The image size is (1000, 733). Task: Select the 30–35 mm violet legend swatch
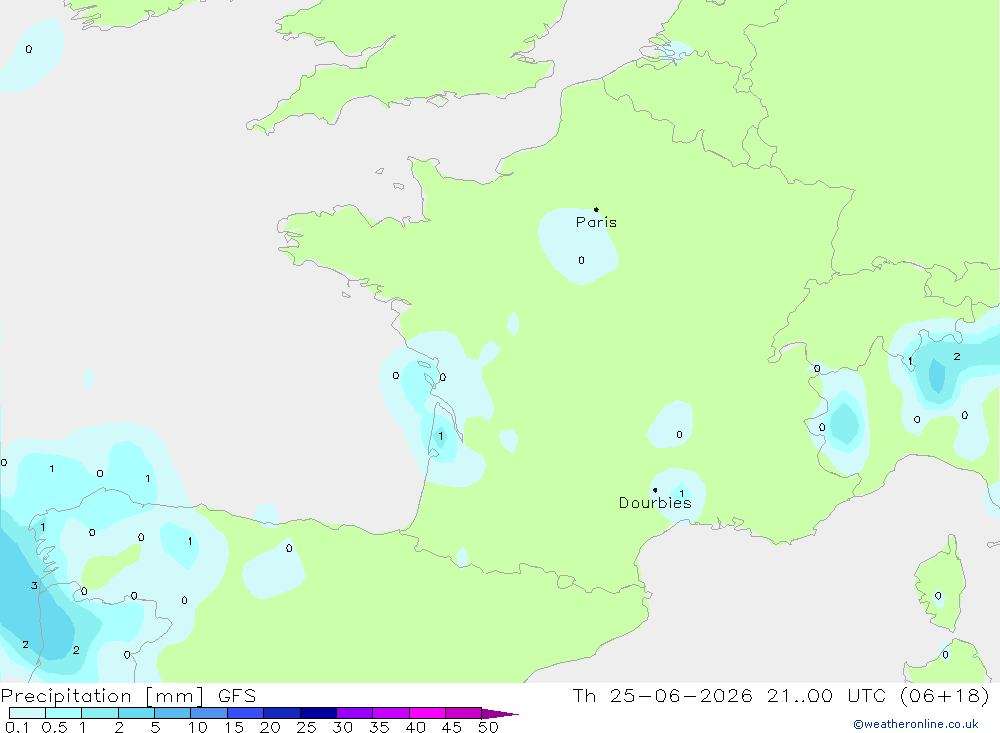coord(355,713)
